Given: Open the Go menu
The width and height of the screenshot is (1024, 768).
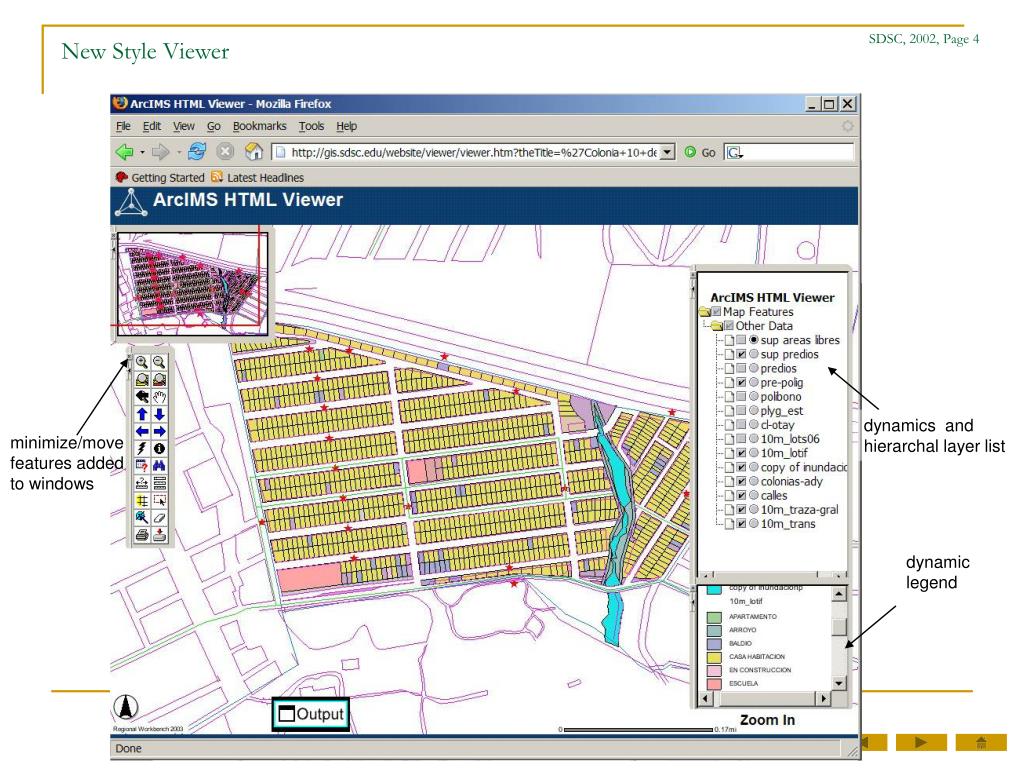Looking at the screenshot, I should [x=214, y=126].
